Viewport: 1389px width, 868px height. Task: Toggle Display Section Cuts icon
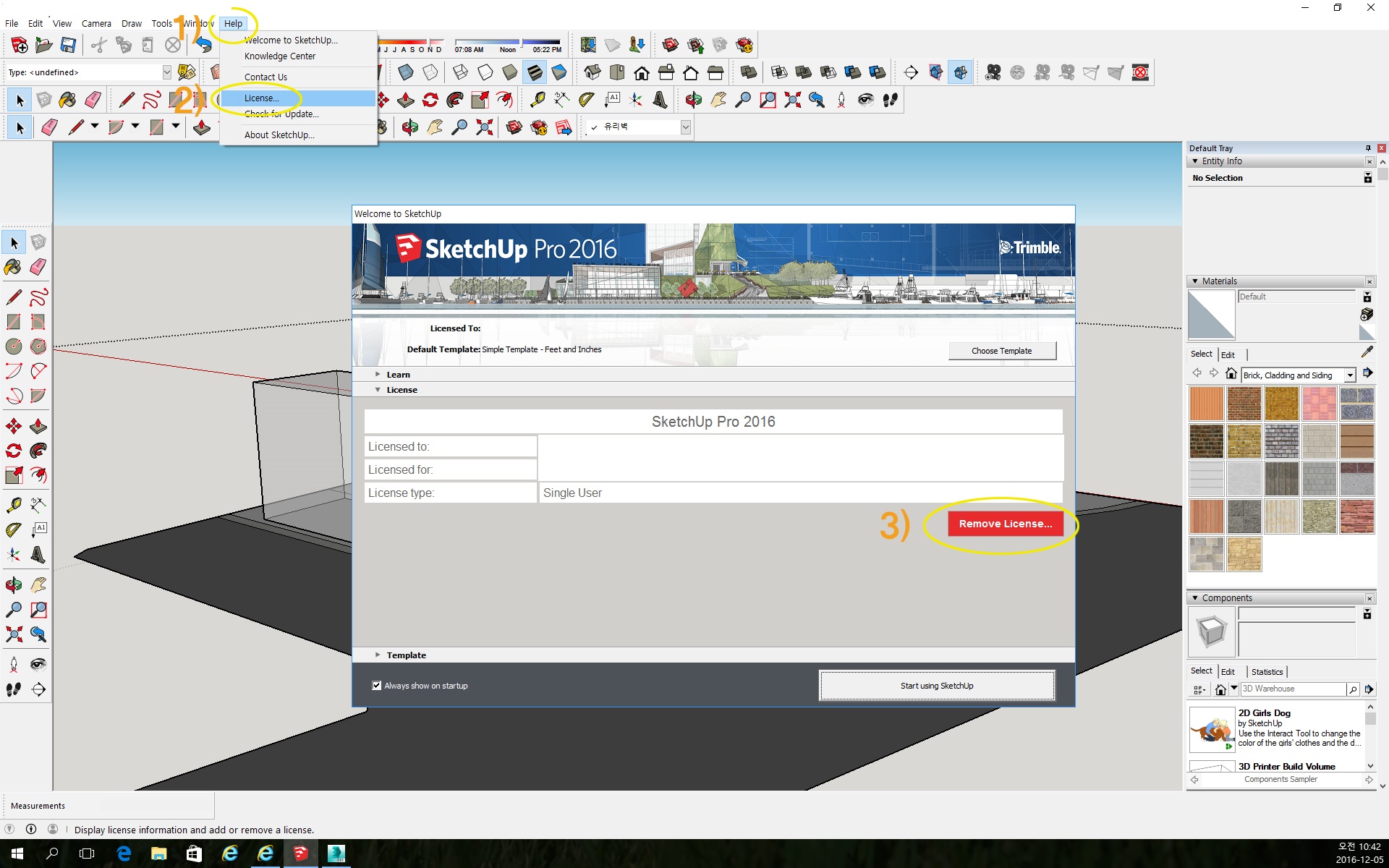960,72
